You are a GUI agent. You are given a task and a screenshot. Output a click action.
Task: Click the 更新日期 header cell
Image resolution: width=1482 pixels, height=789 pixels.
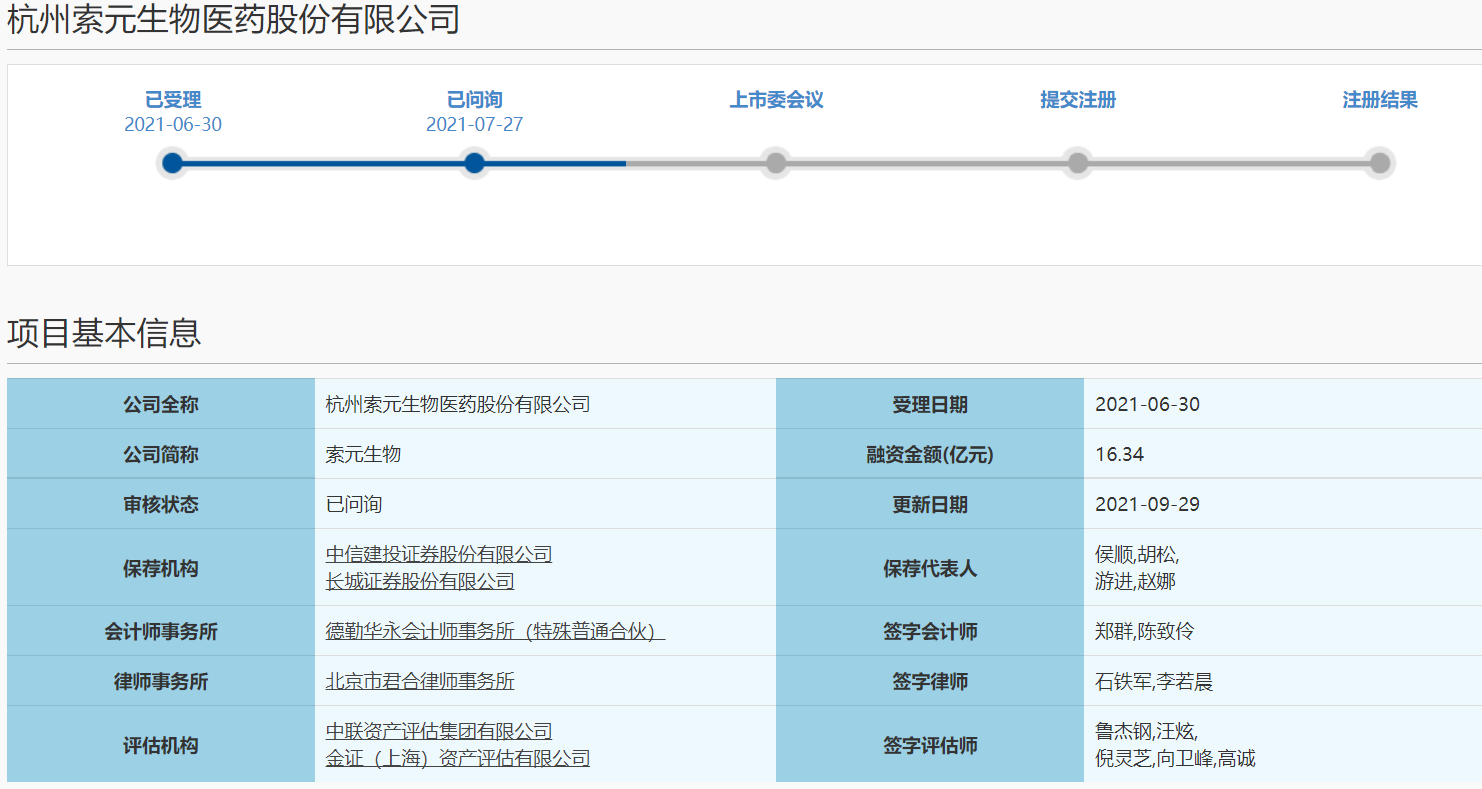click(930, 504)
